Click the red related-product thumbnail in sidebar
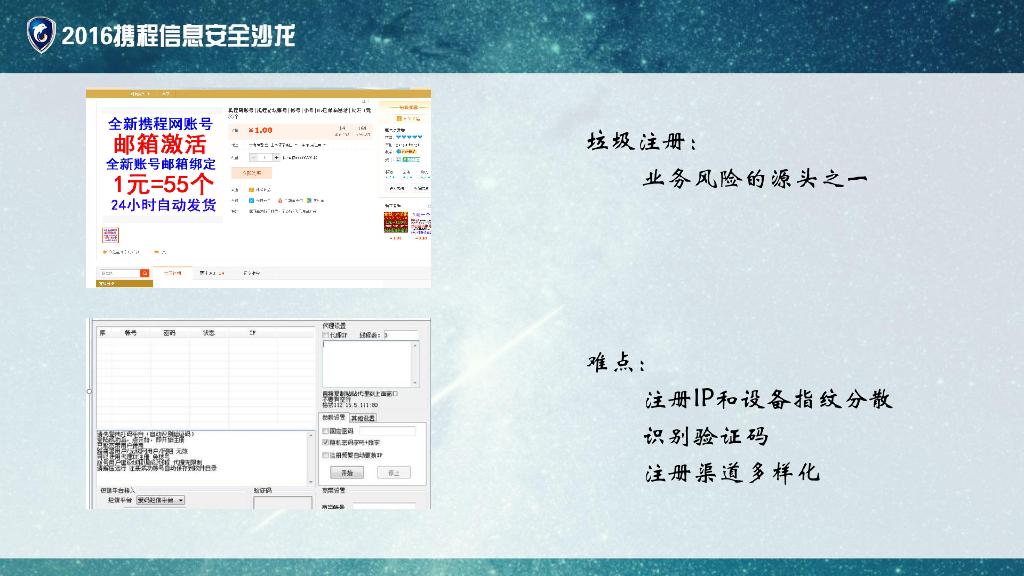Image resolution: width=1024 pixels, height=576 pixels. pos(396,222)
